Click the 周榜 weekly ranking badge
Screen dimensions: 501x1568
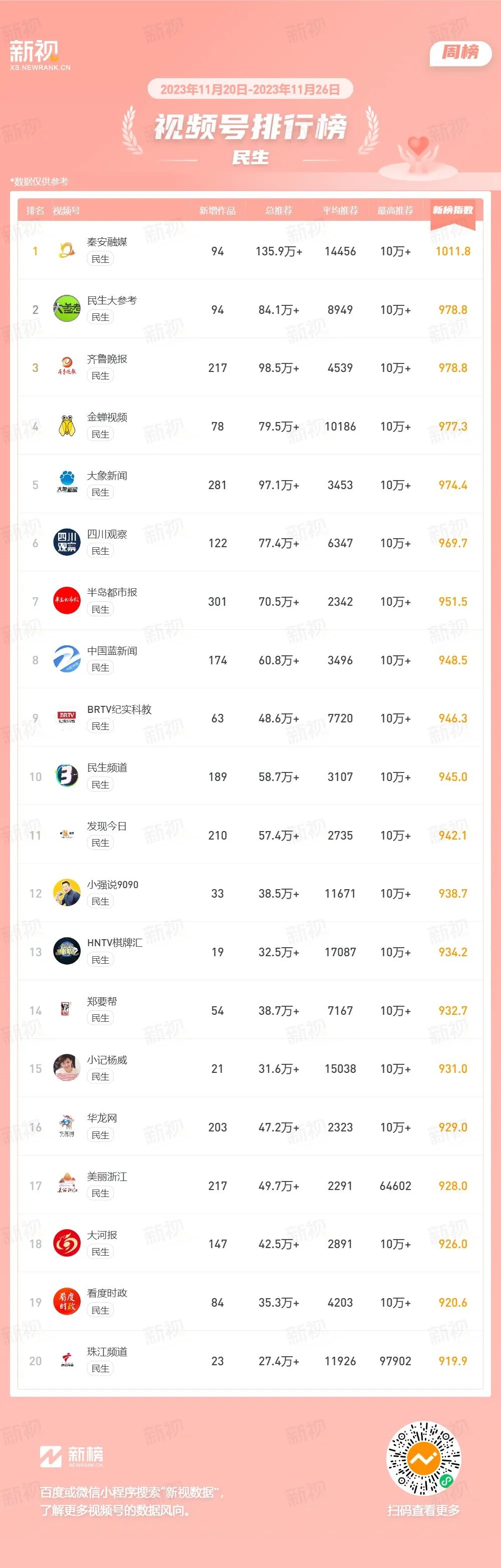click(x=461, y=53)
